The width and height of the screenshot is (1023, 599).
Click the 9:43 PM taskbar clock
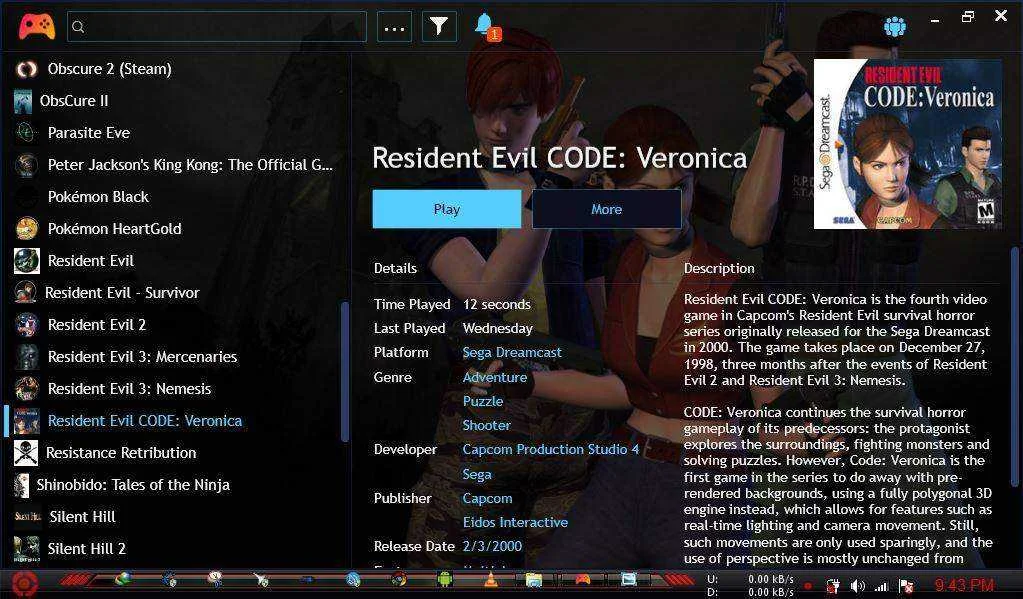pyautogui.click(x=964, y=585)
